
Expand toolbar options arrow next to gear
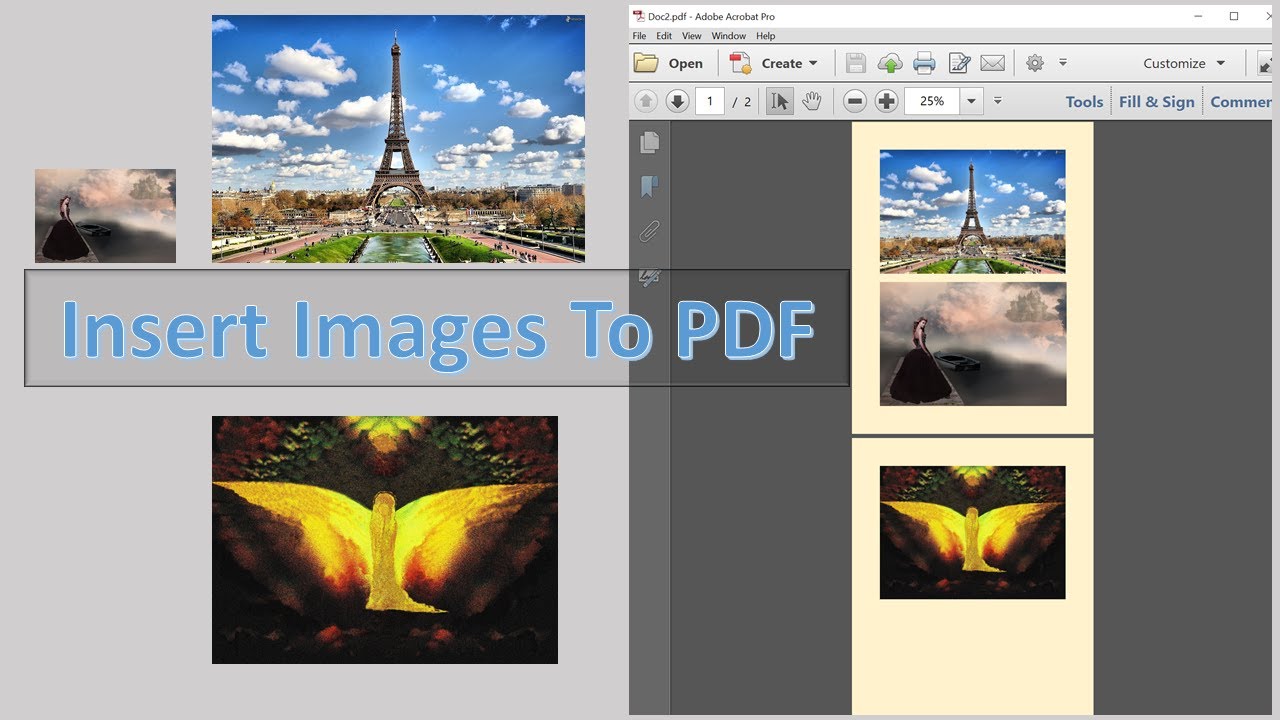(1063, 63)
